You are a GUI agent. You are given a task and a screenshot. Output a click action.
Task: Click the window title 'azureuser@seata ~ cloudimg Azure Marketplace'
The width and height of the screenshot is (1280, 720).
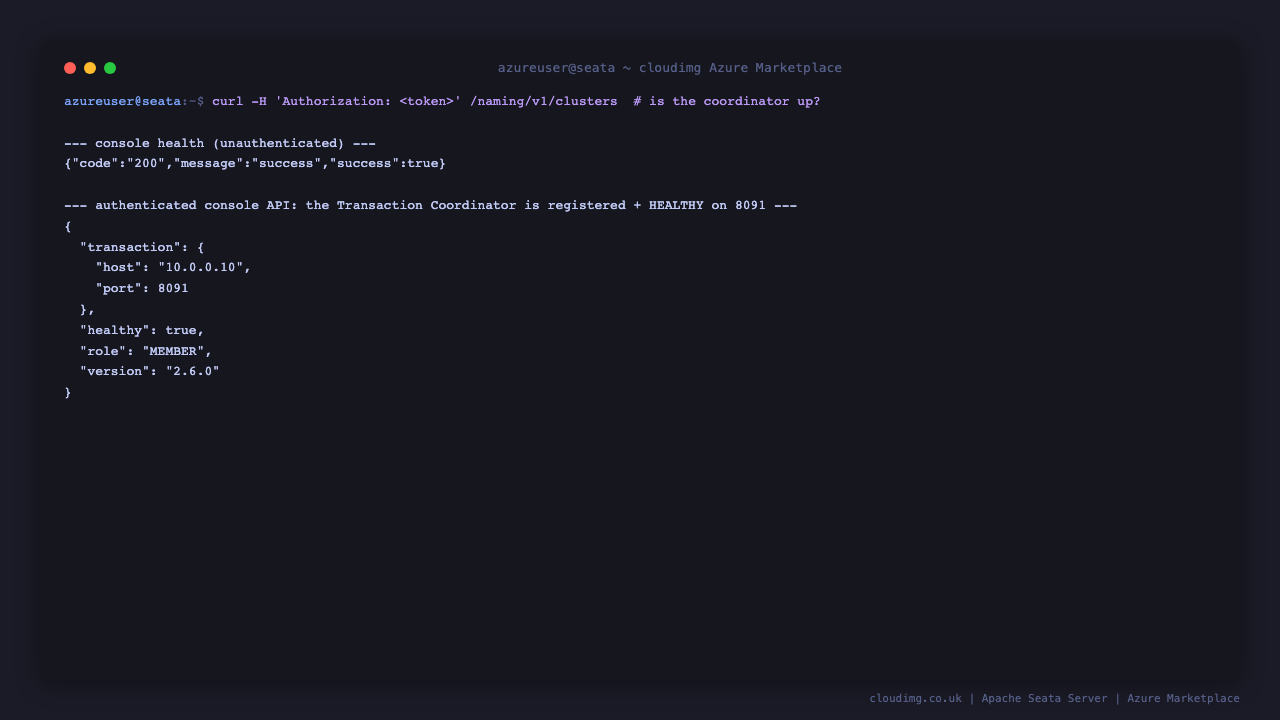[670, 68]
